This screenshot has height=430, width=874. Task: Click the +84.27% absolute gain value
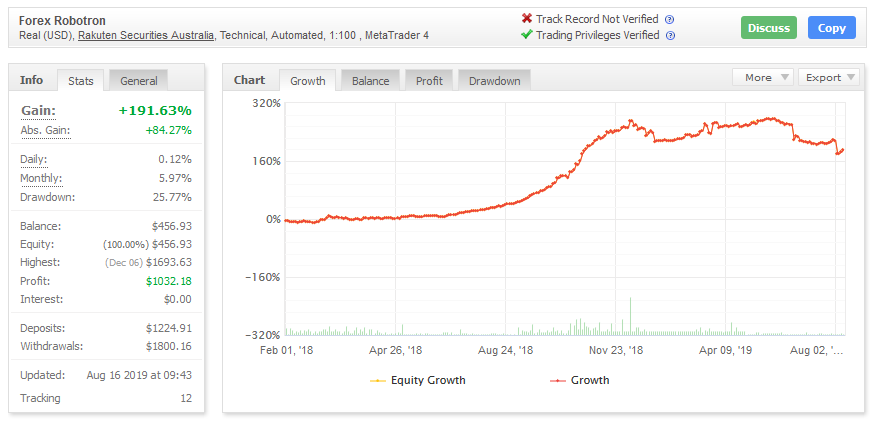pos(168,131)
